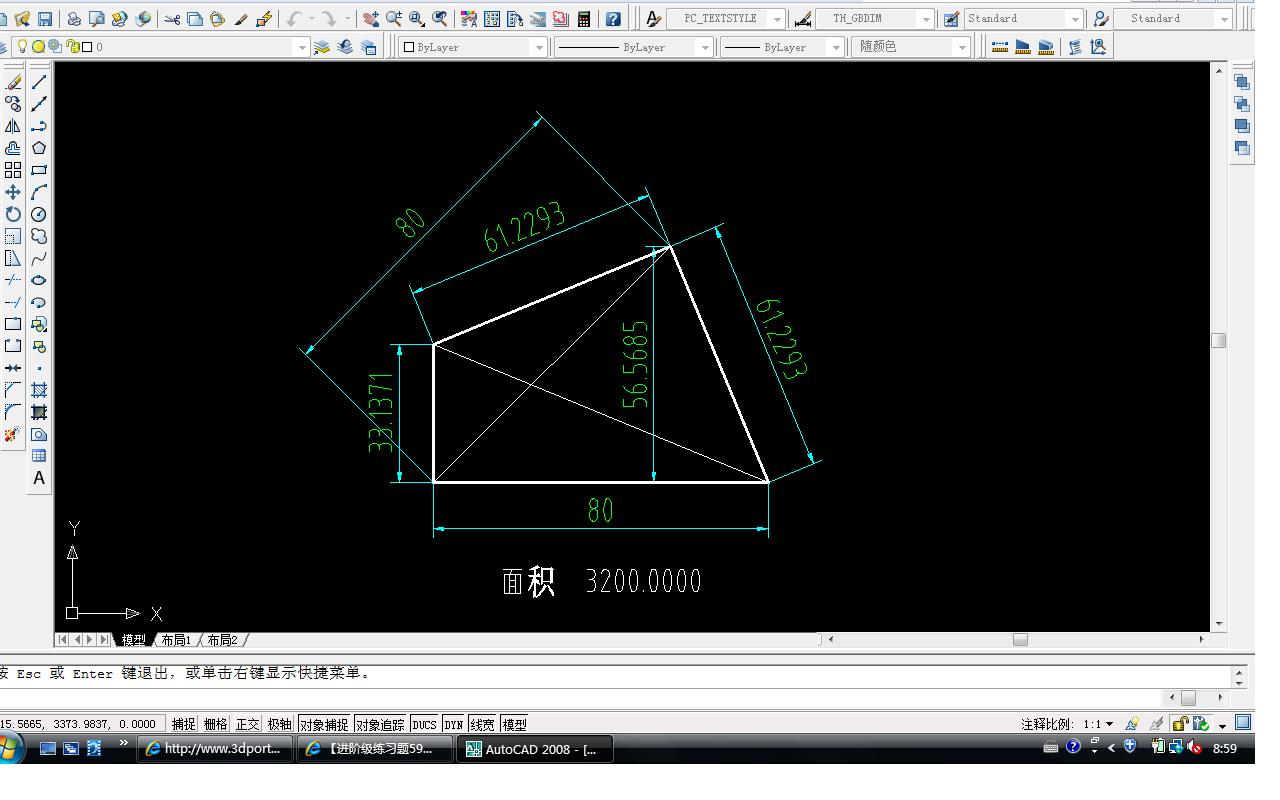Screen dimensions: 1280x800
Task: Pick the Rotate tool
Action: click(13, 214)
